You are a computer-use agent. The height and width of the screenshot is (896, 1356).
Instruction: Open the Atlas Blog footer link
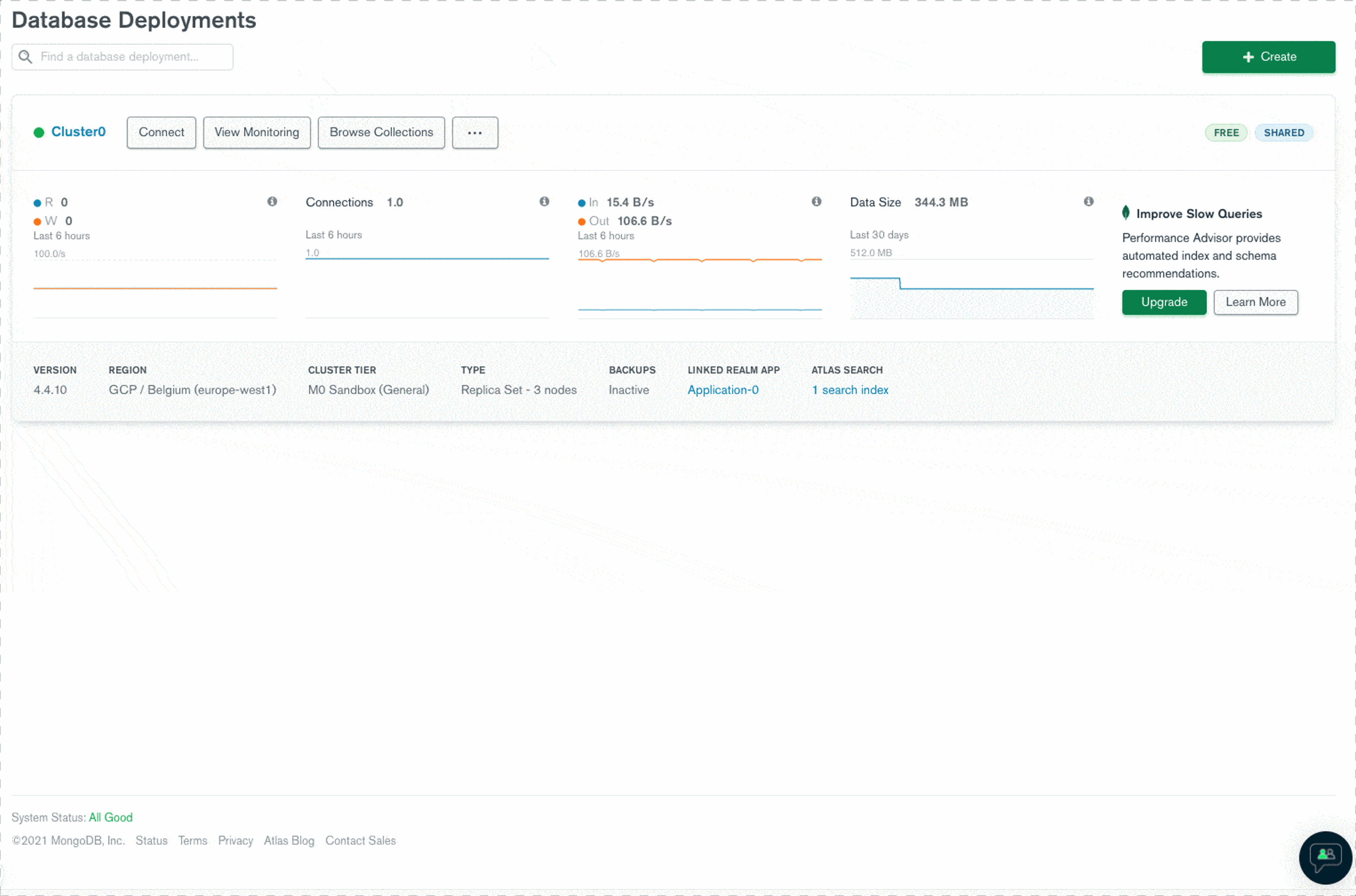[289, 841]
